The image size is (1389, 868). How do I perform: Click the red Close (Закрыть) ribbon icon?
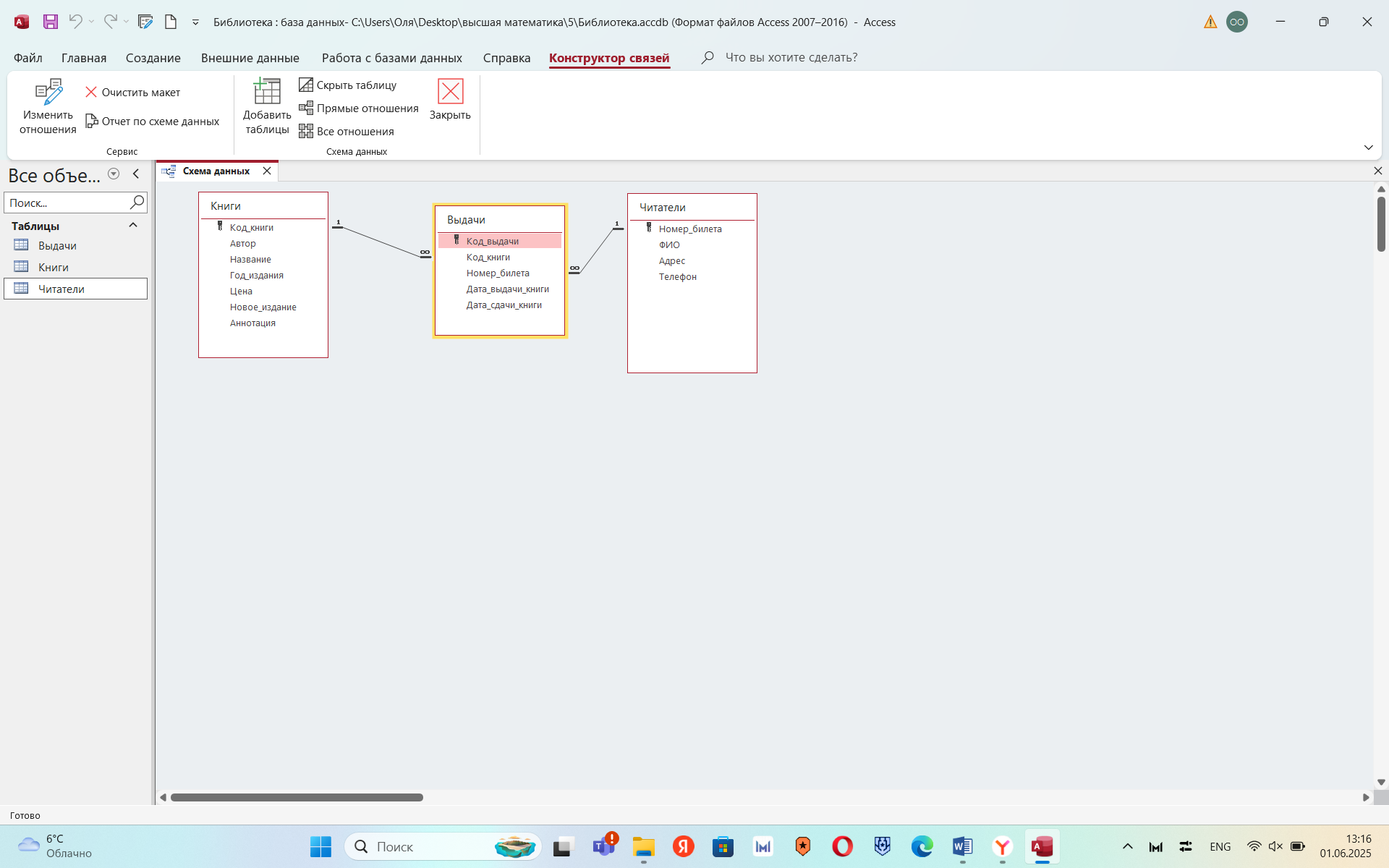pyautogui.click(x=450, y=92)
